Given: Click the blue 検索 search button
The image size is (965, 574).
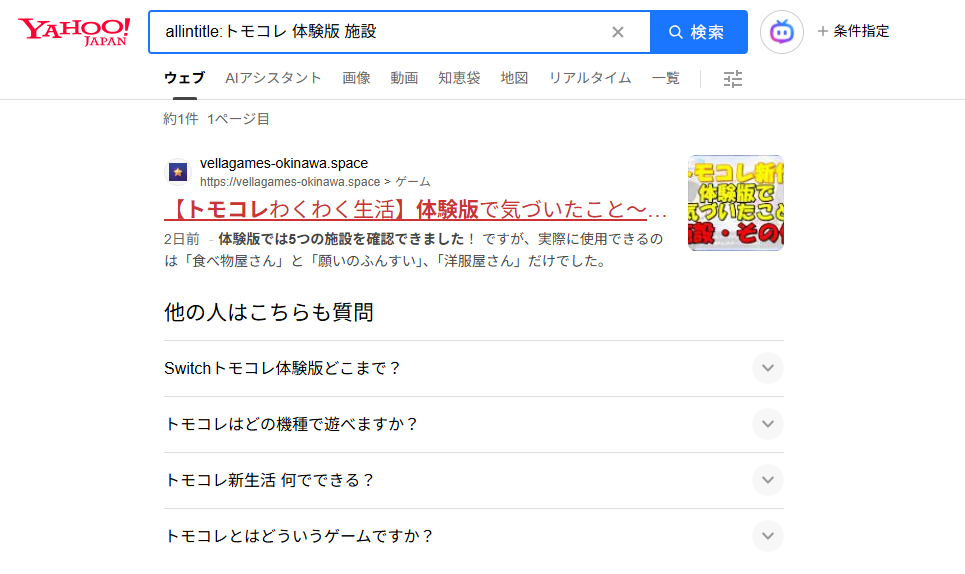Looking at the screenshot, I should coord(698,32).
